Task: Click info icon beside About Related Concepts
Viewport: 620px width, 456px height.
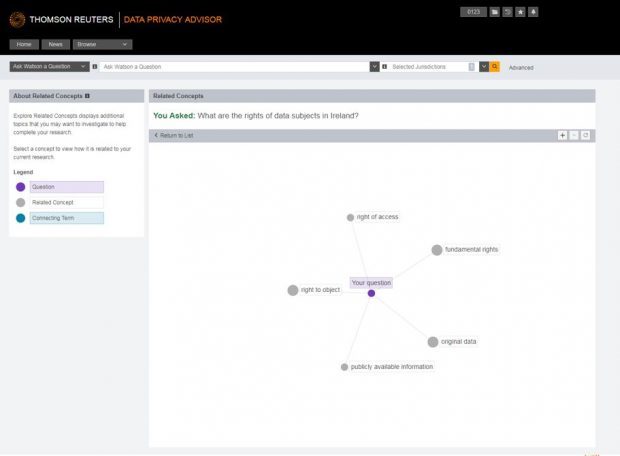Action: tap(88, 96)
